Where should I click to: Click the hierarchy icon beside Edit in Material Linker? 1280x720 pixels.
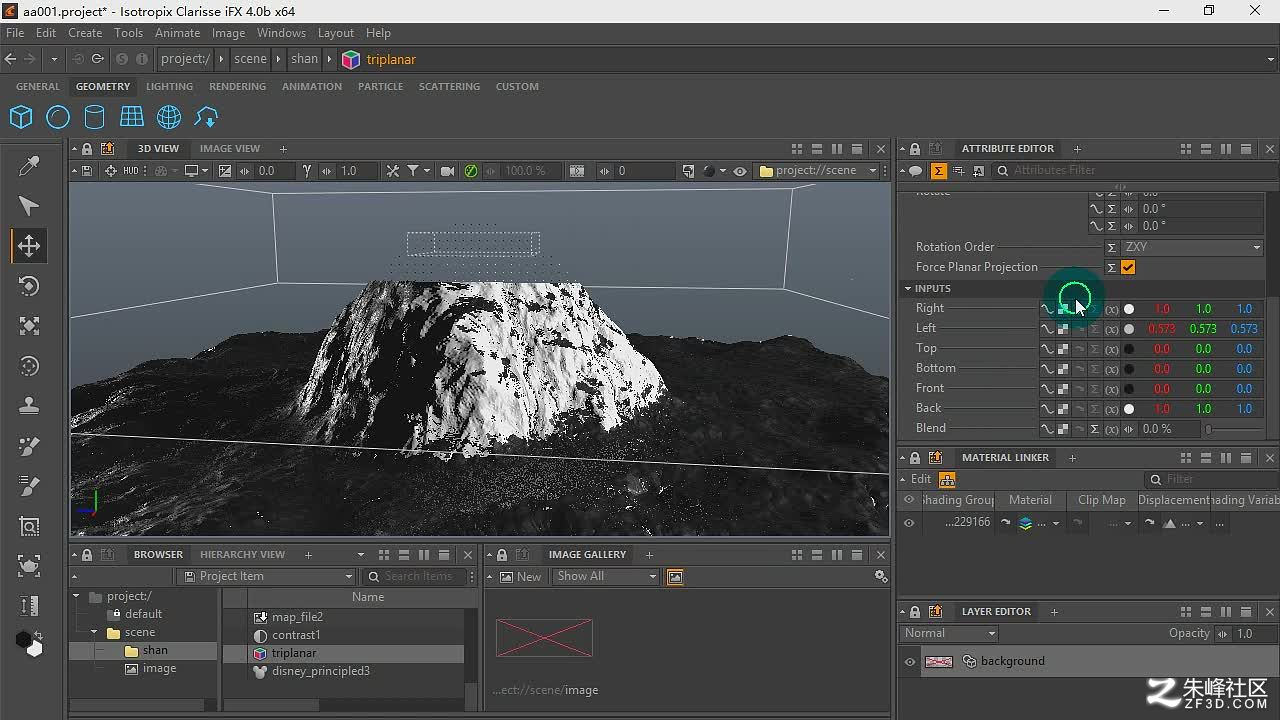tap(947, 479)
